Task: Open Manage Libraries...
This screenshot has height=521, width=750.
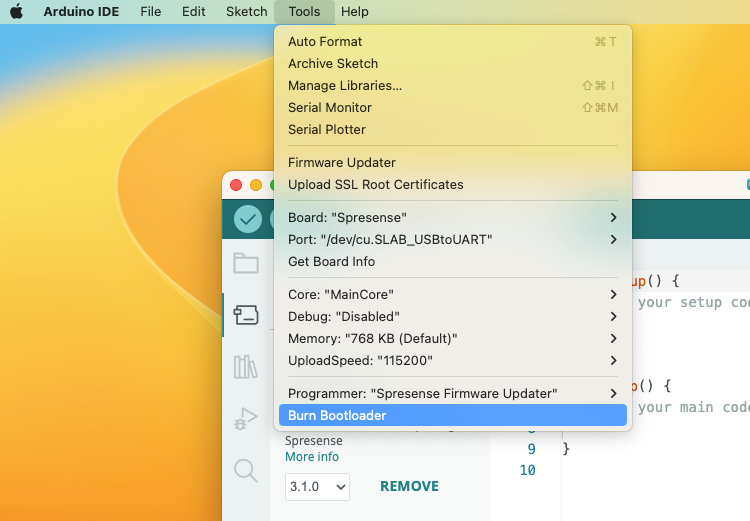Action: click(452, 86)
